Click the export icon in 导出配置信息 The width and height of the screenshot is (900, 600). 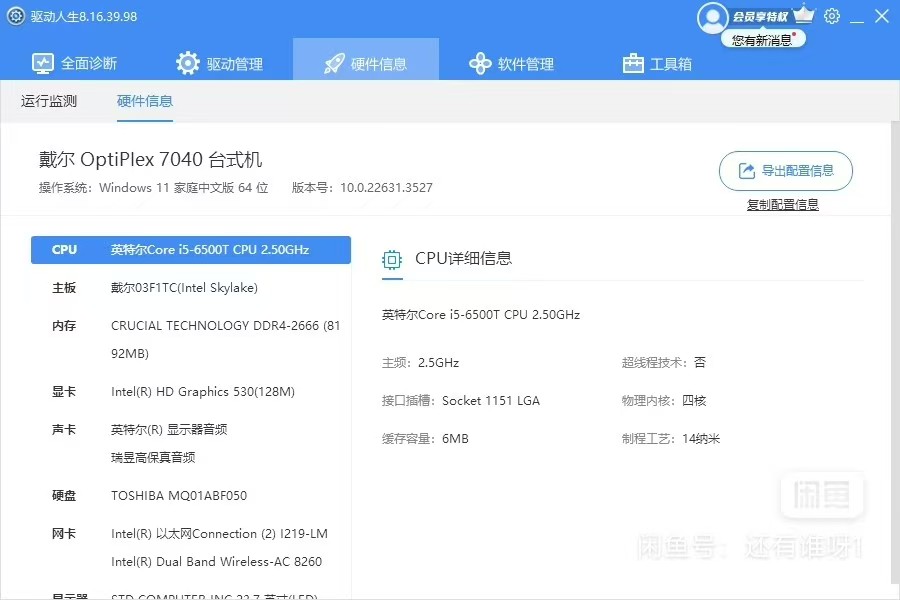tap(746, 171)
